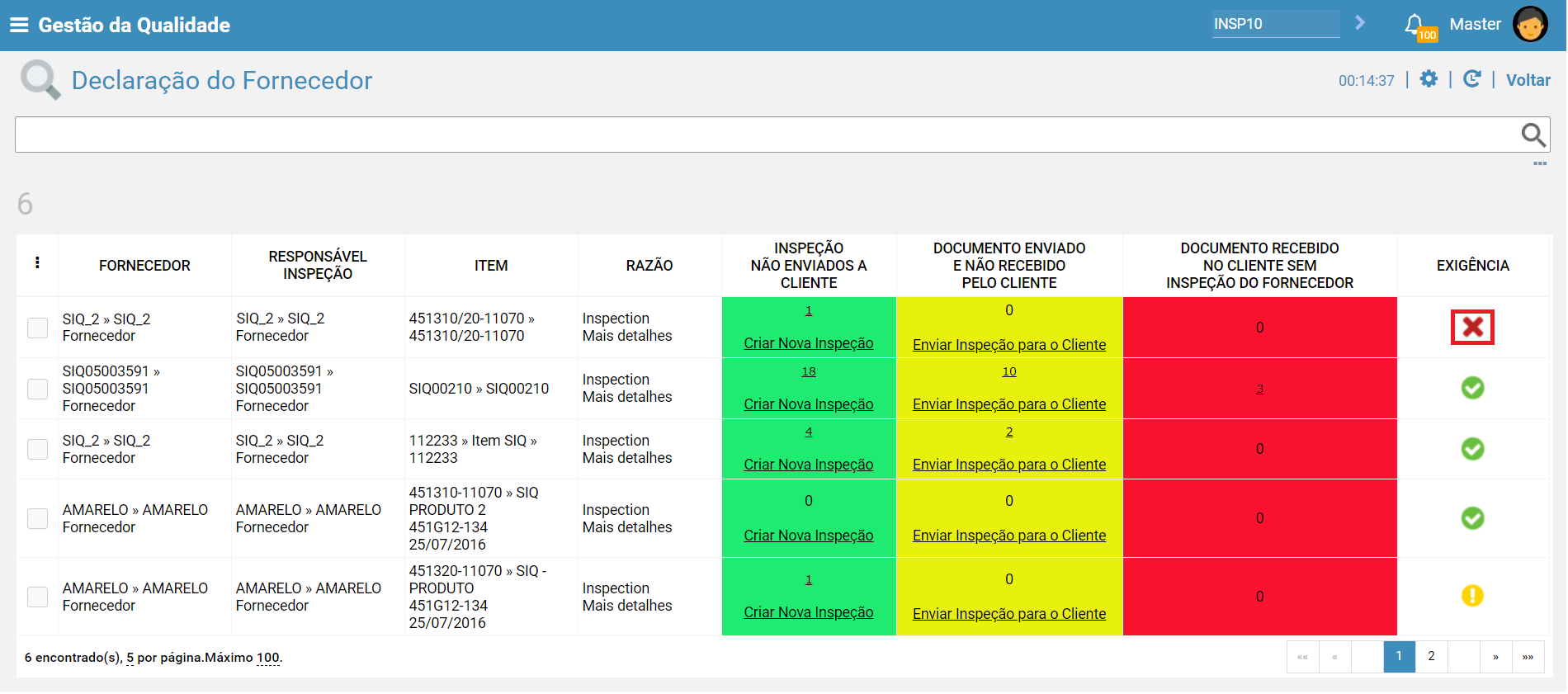
Task: Change the Máximo 100 value
Action: click(267, 658)
